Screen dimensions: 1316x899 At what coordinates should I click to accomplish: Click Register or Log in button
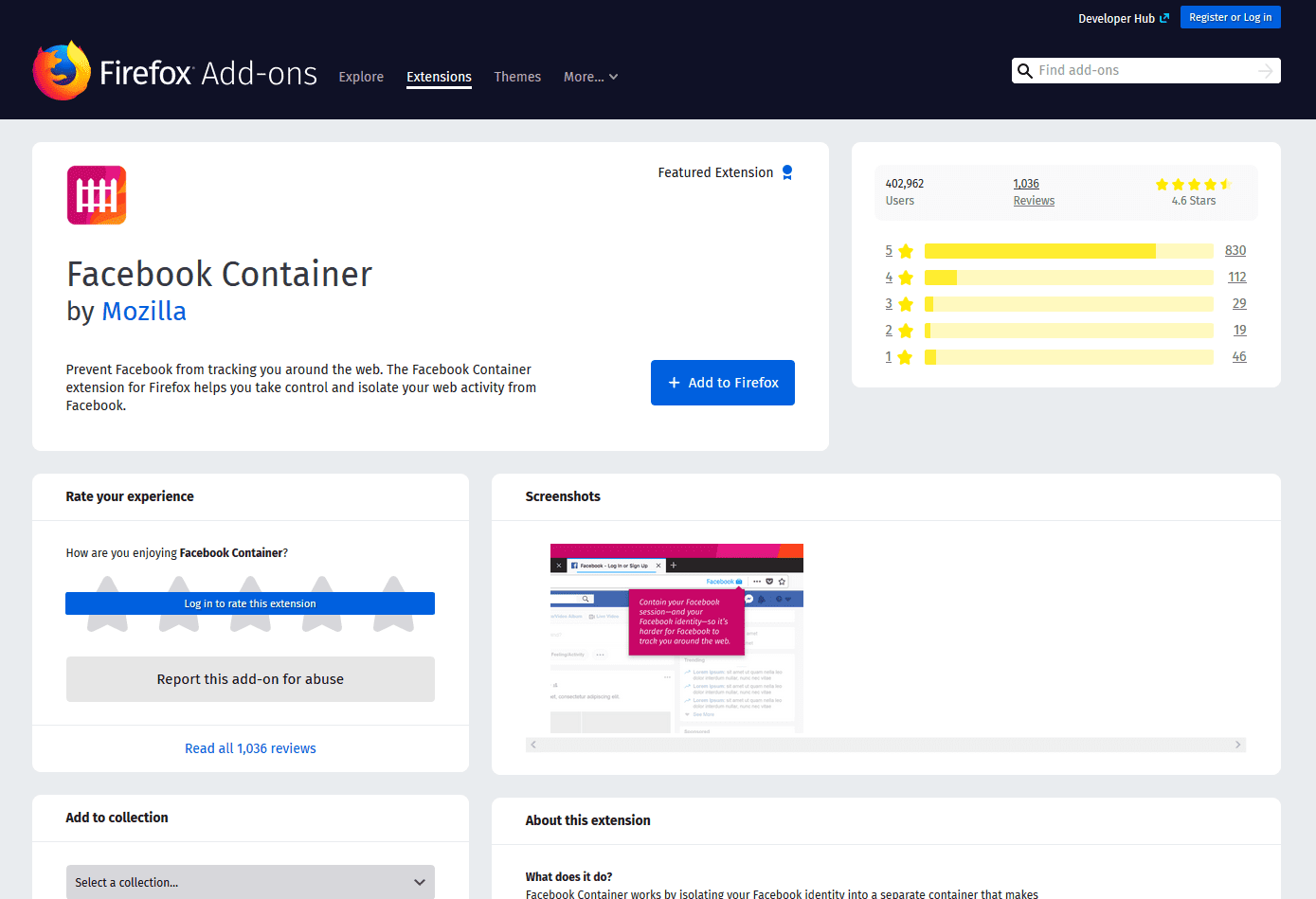[1230, 17]
